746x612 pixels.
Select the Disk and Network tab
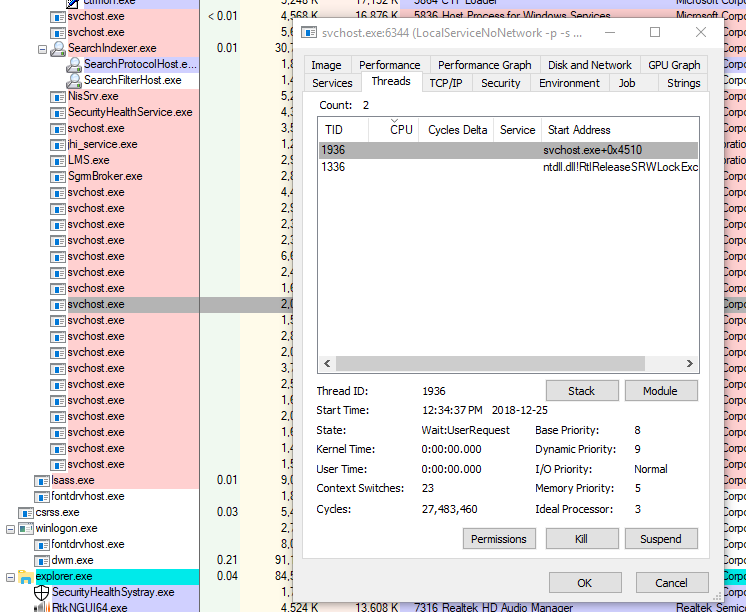pyautogui.click(x=590, y=65)
